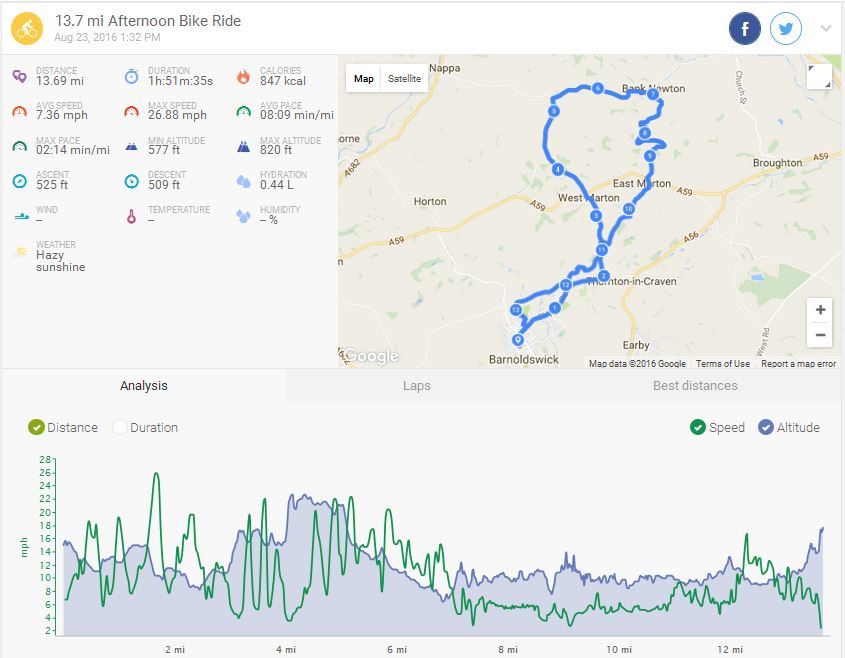Click the duration stopwatch icon
Screen dimensions: 845x658
[131, 76]
